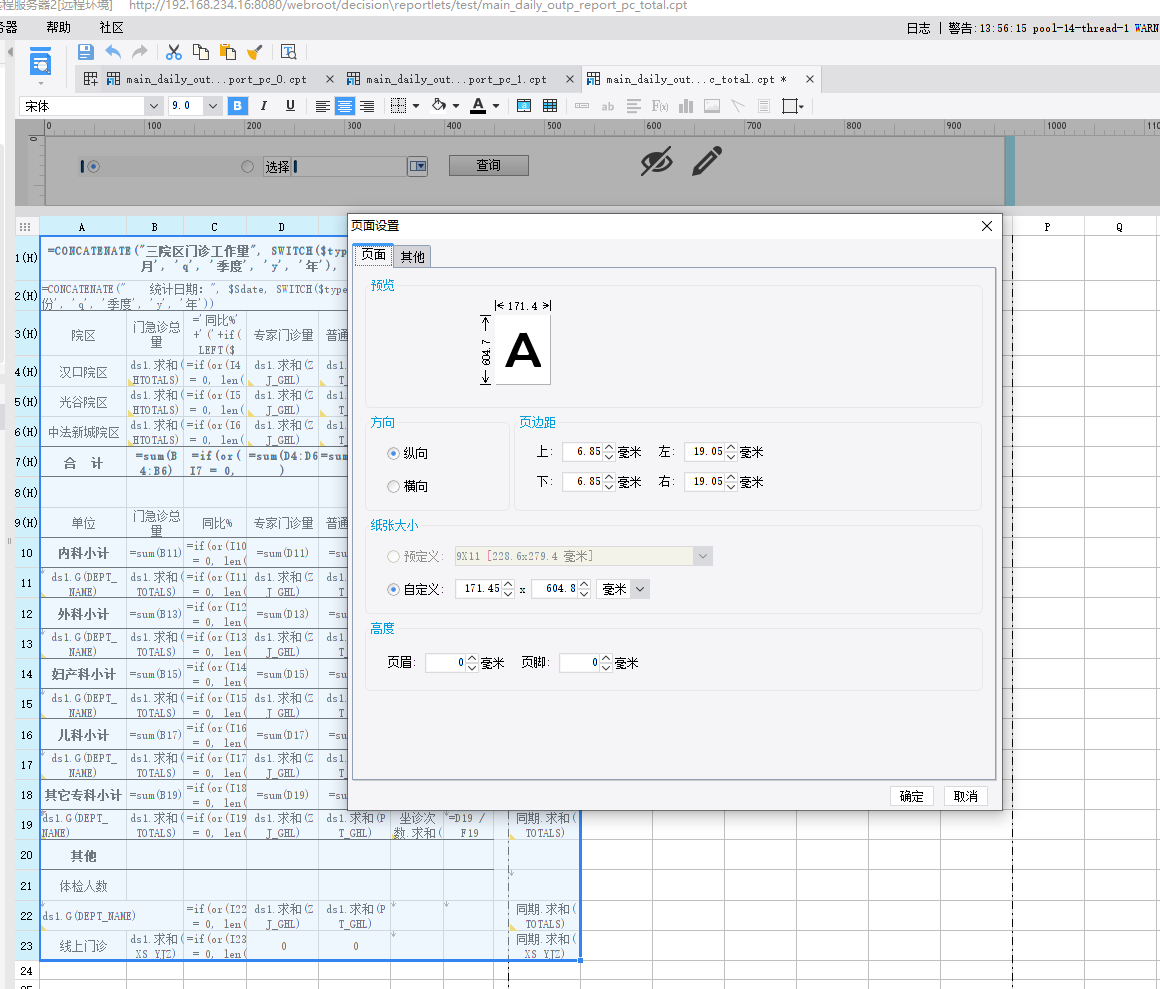This screenshot has width=1160, height=989.
Task: Select 纵向 portrait orientation
Action: (x=393, y=453)
